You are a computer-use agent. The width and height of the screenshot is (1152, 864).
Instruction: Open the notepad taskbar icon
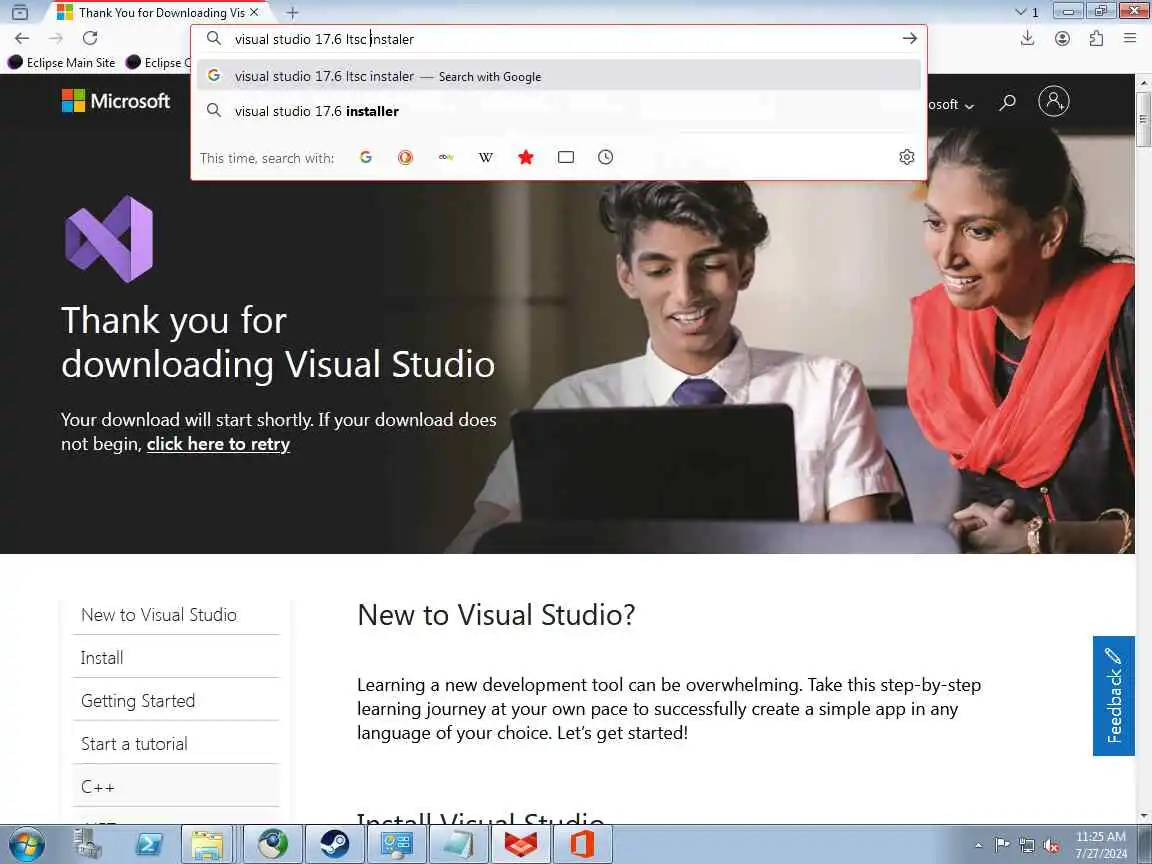coord(458,844)
